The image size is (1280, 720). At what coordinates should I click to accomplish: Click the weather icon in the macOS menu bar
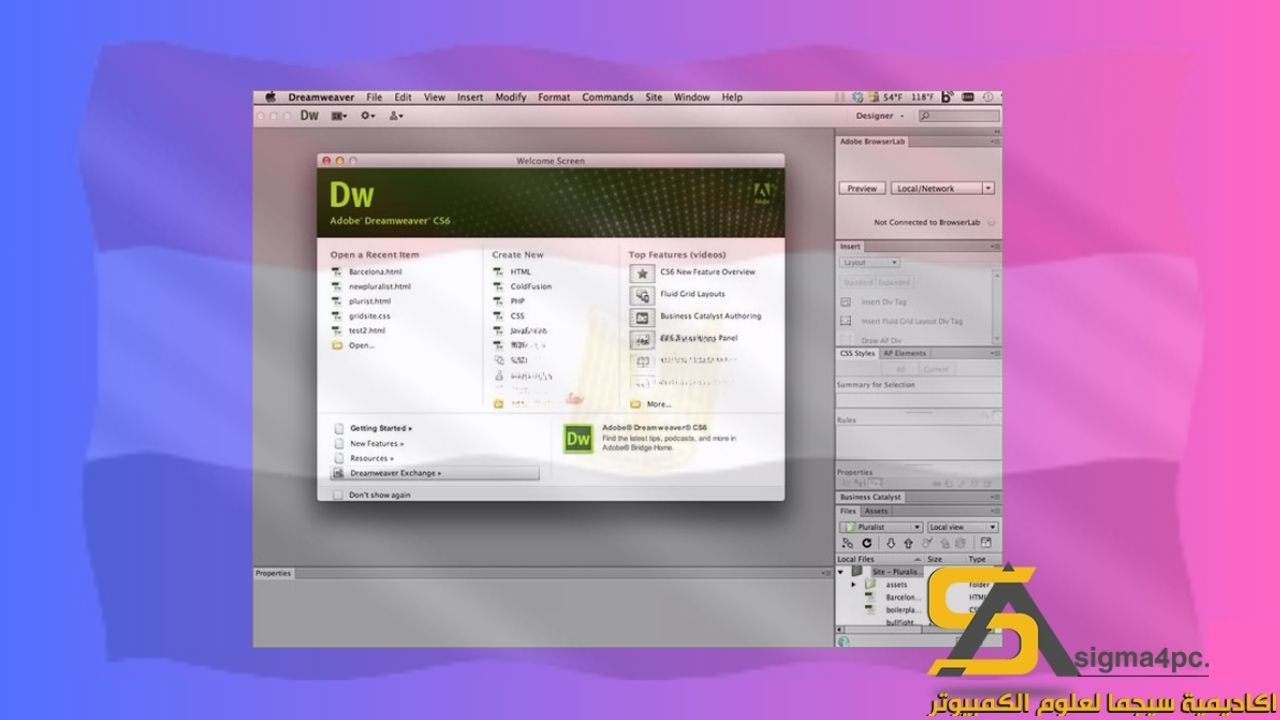click(872, 97)
